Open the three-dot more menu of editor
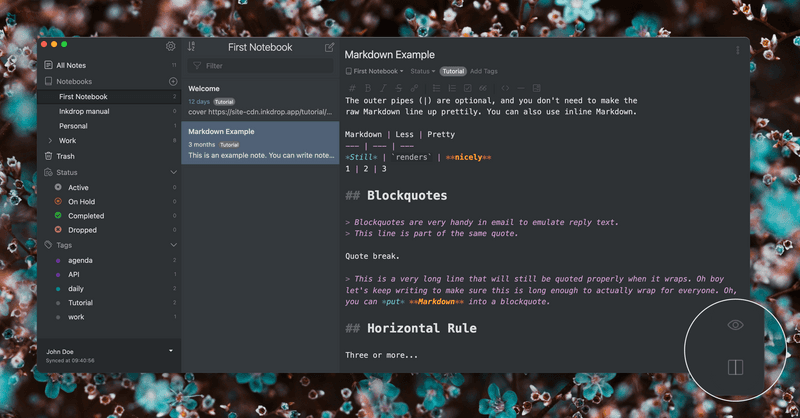 point(738,50)
